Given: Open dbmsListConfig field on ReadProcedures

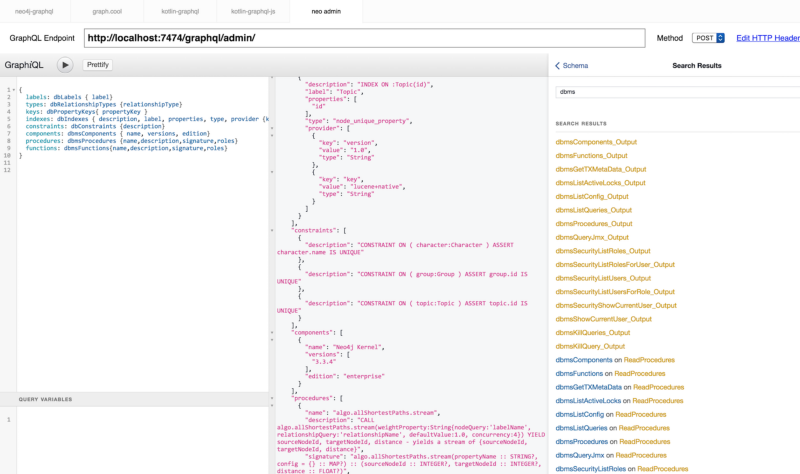Looking at the screenshot, I should click(x=581, y=413).
